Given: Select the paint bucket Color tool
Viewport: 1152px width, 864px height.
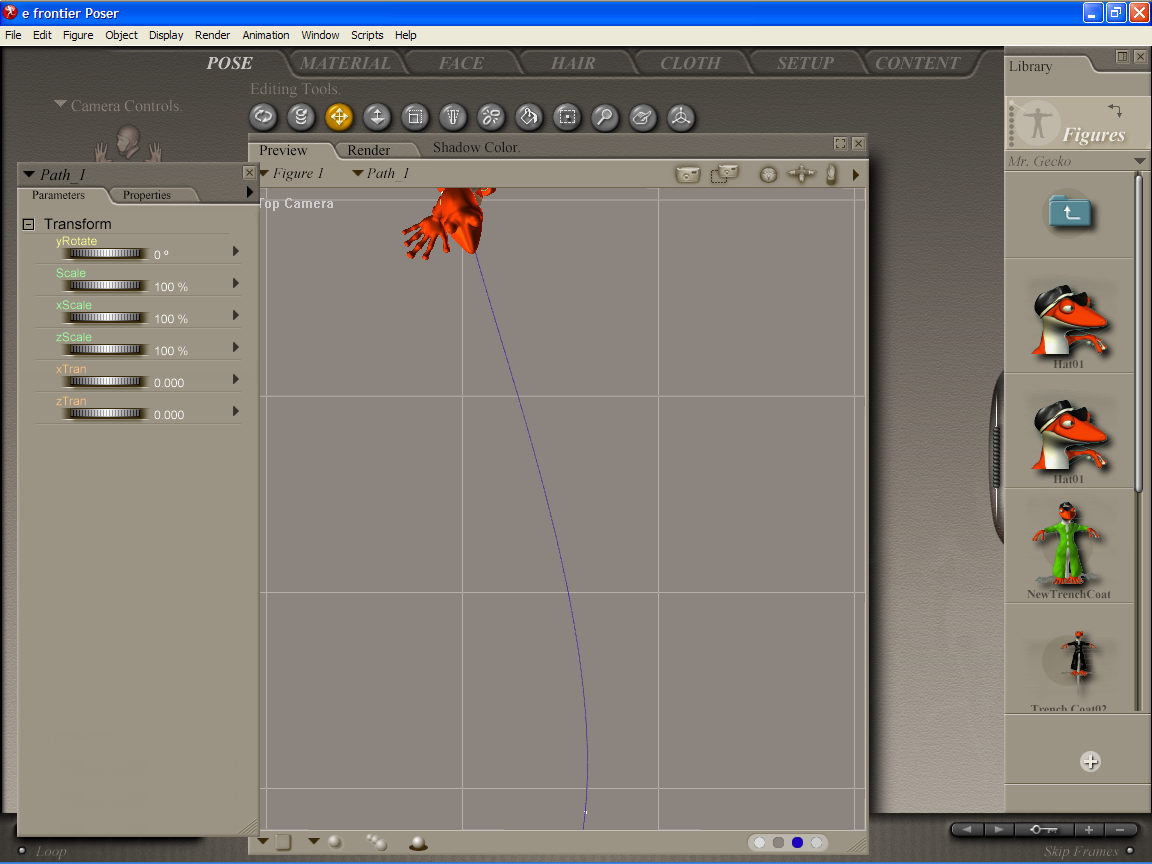Looking at the screenshot, I should (529, 117).
